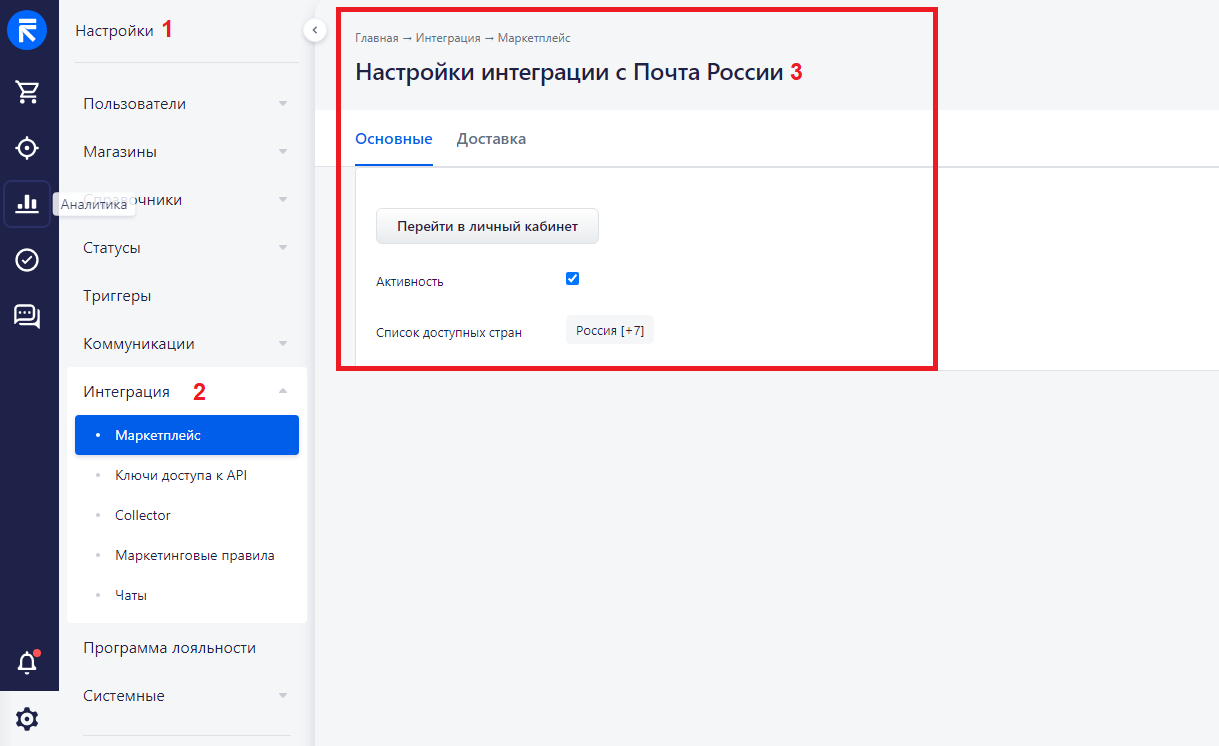
Task: Switch to the Доставка tab
Action: pos(491,139)
